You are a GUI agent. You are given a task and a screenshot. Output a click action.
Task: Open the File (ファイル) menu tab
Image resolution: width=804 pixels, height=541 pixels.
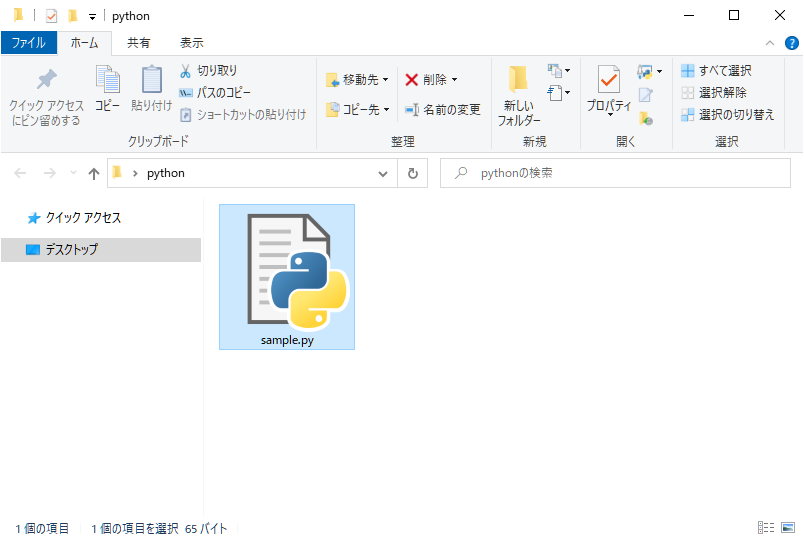tap(28, 43)
